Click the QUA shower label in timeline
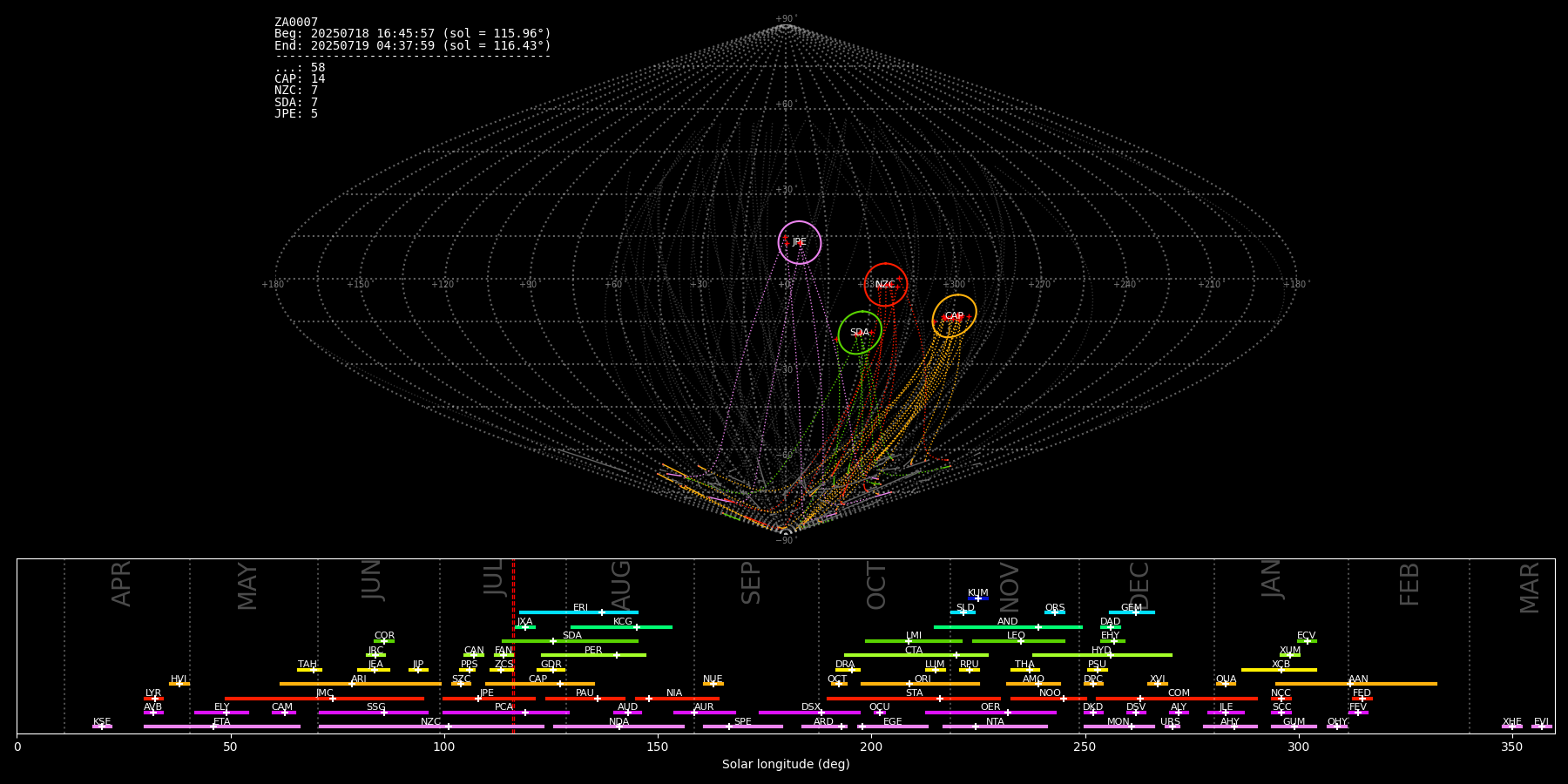 (1227, 679)
